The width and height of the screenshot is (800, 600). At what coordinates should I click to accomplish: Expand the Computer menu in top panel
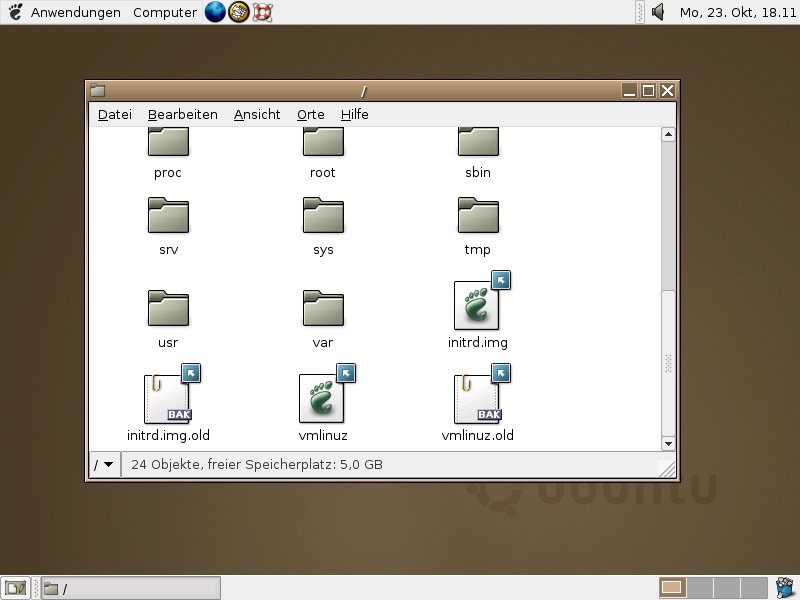(164, 12)
